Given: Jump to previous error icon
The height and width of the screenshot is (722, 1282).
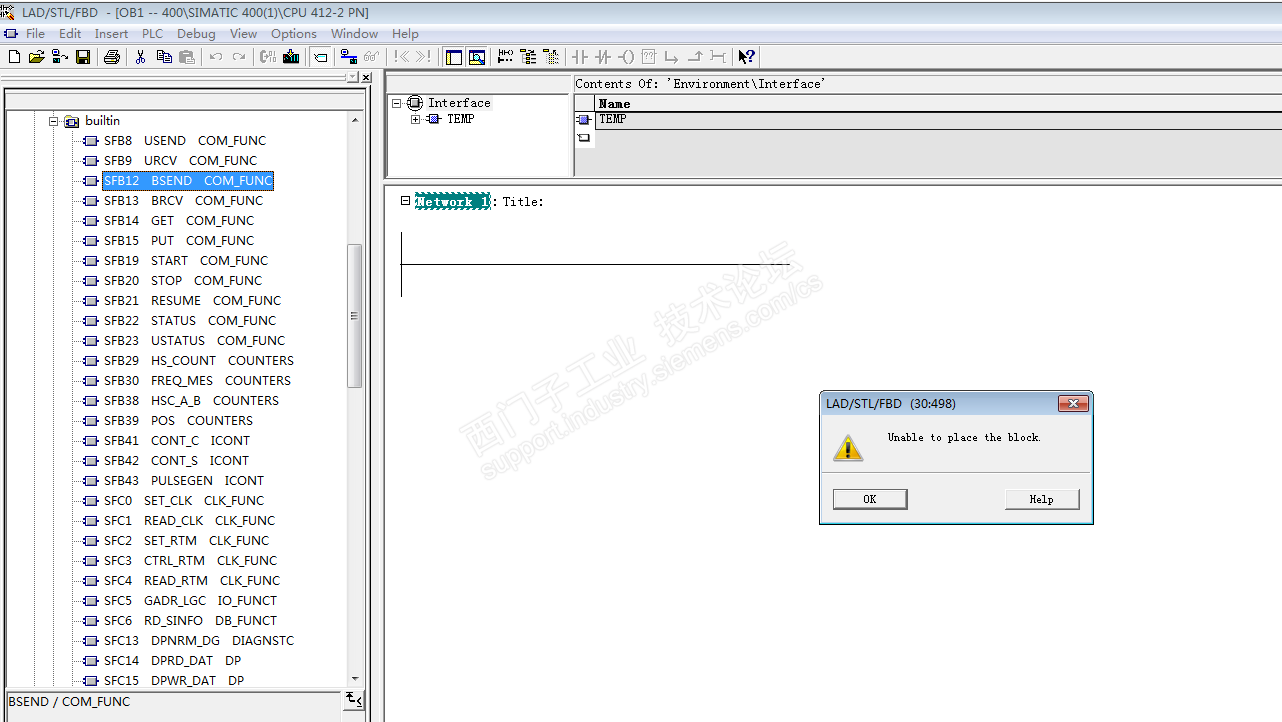Looking at the screenshot, I should pyautogui.click(x=401, y=57).
